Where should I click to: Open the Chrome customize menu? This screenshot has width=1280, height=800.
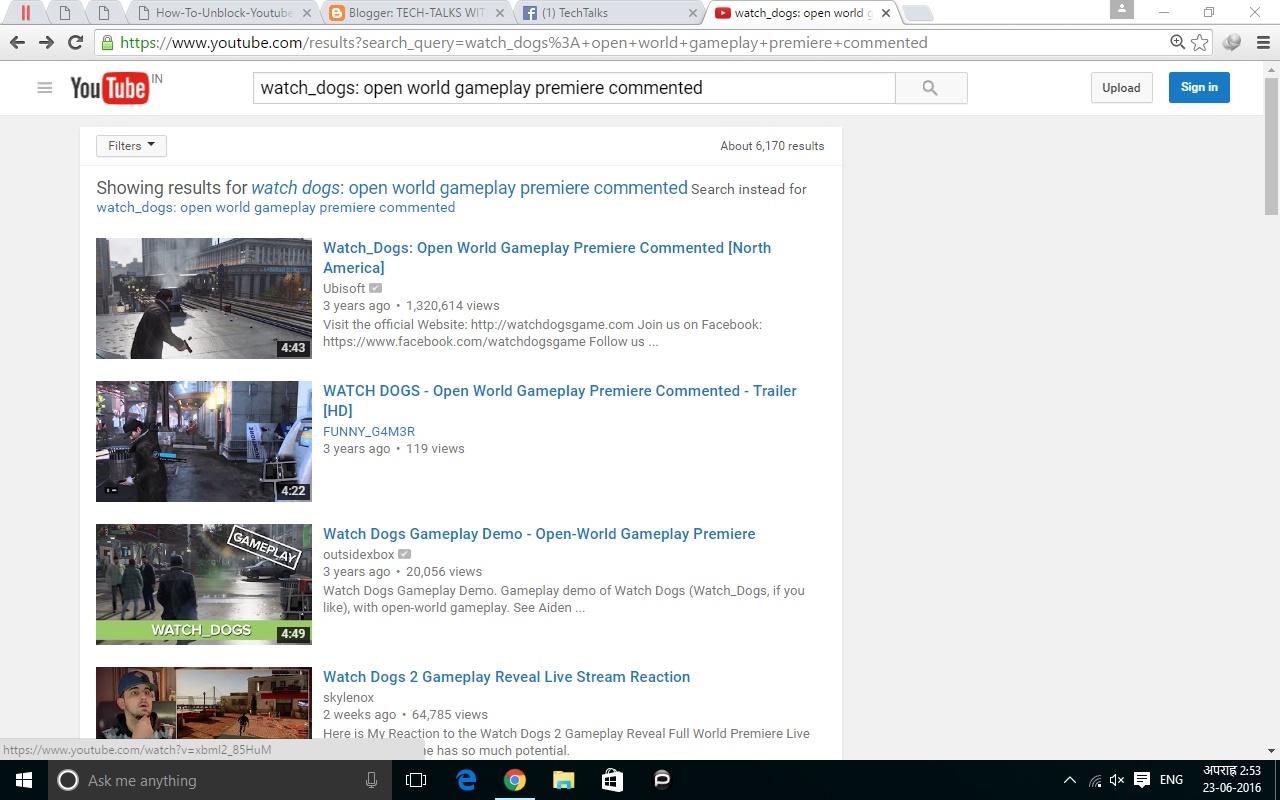(1263, 42)
